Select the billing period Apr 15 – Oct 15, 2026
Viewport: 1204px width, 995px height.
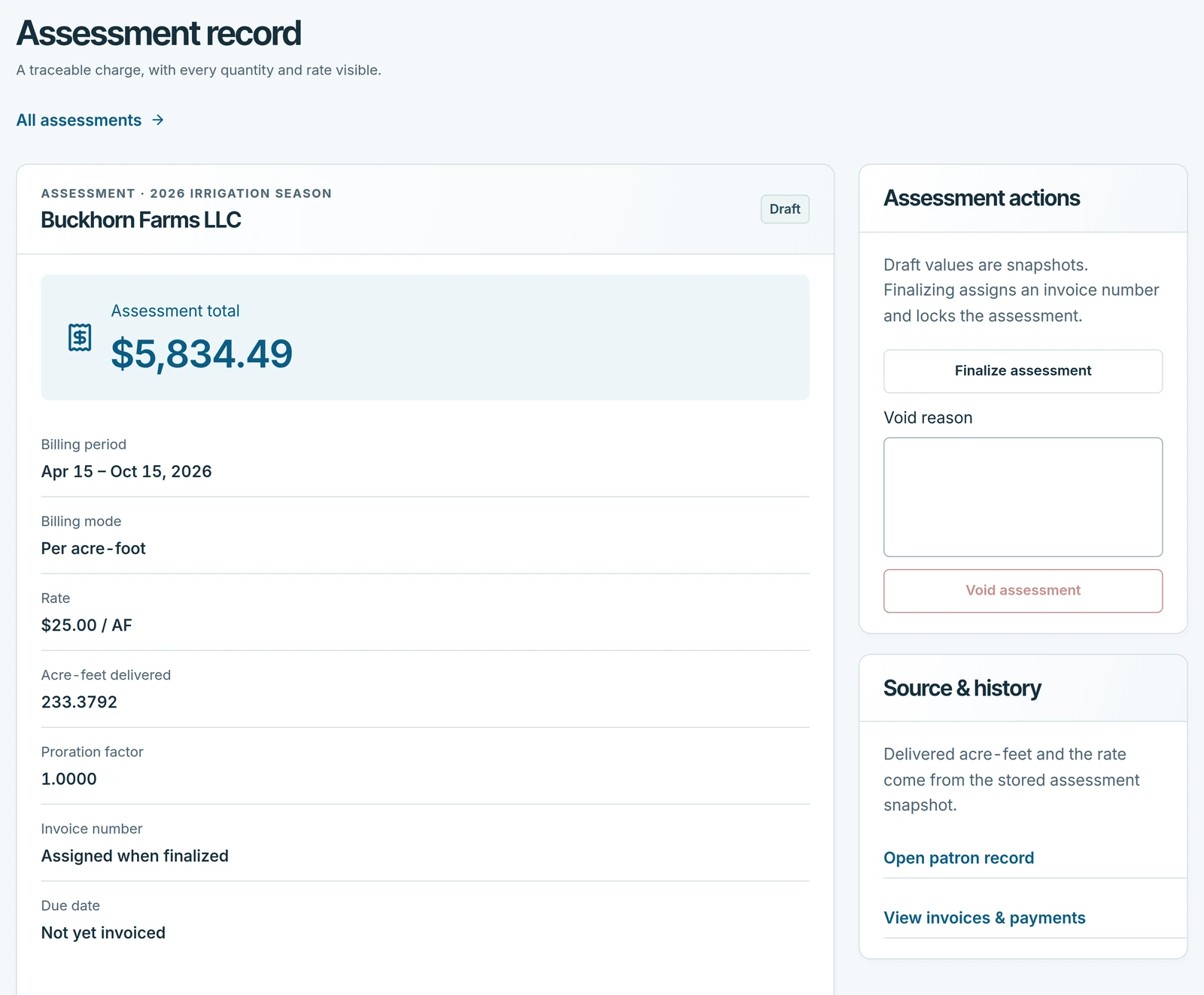point(126,472)
